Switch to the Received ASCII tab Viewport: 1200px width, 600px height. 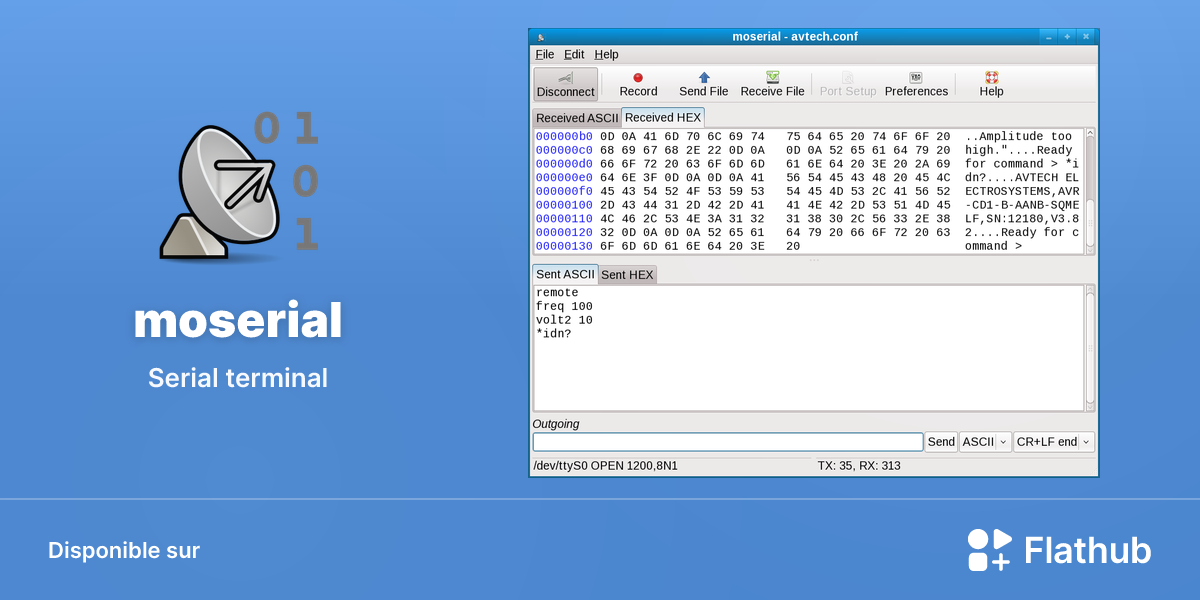click(577, 118)
